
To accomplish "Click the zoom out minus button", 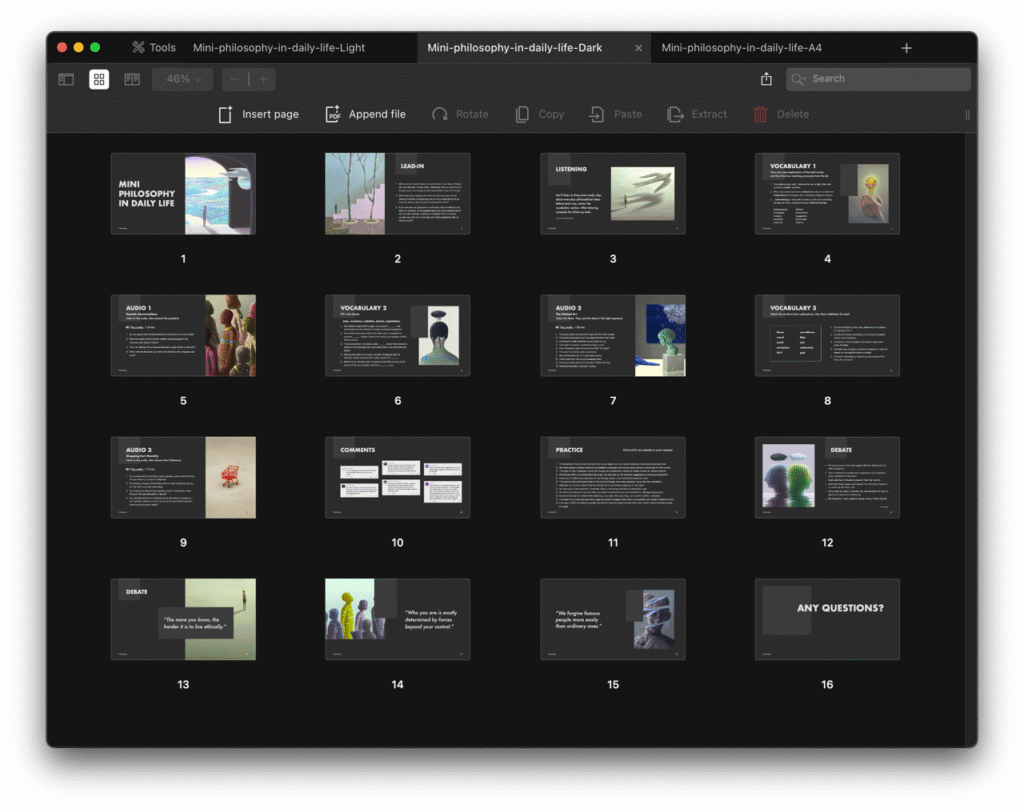I will click(235, 79).
